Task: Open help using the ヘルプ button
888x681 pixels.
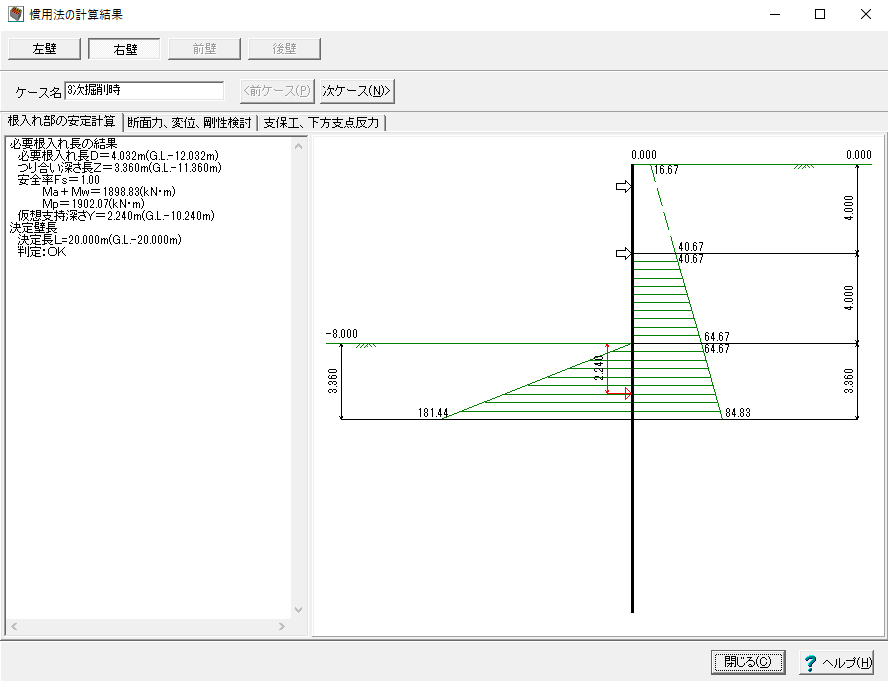Action: tap(837, 662)
